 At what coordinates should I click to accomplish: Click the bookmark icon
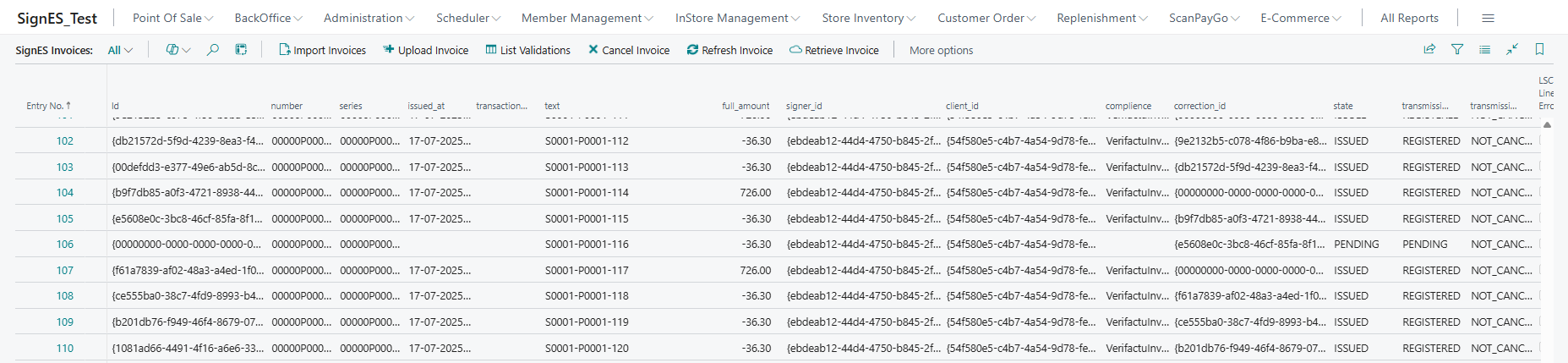[x=1539, y=50]
